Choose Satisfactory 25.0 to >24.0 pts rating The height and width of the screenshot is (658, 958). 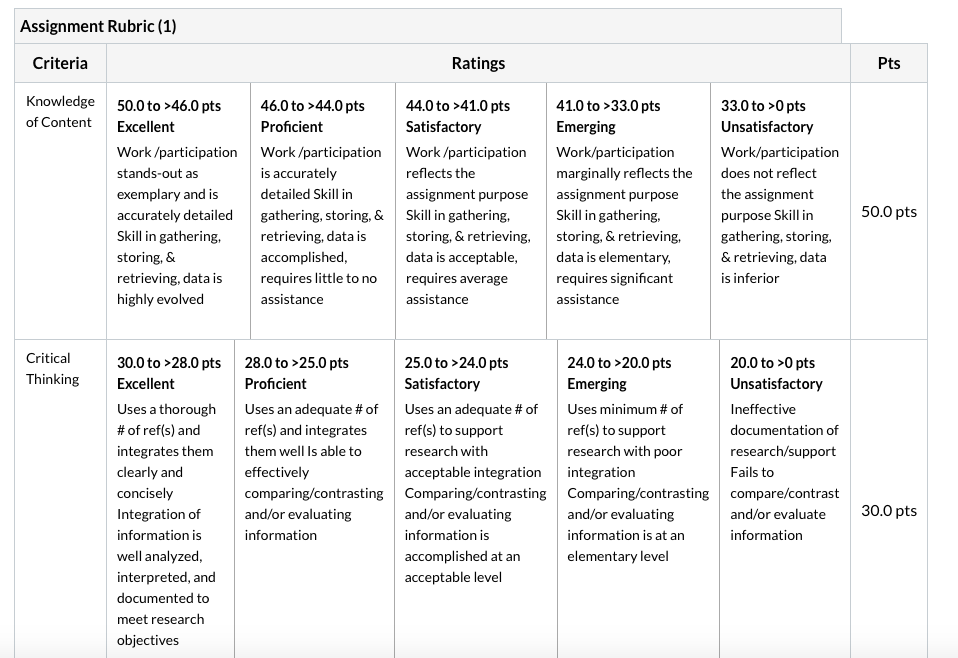click(476, 499)
